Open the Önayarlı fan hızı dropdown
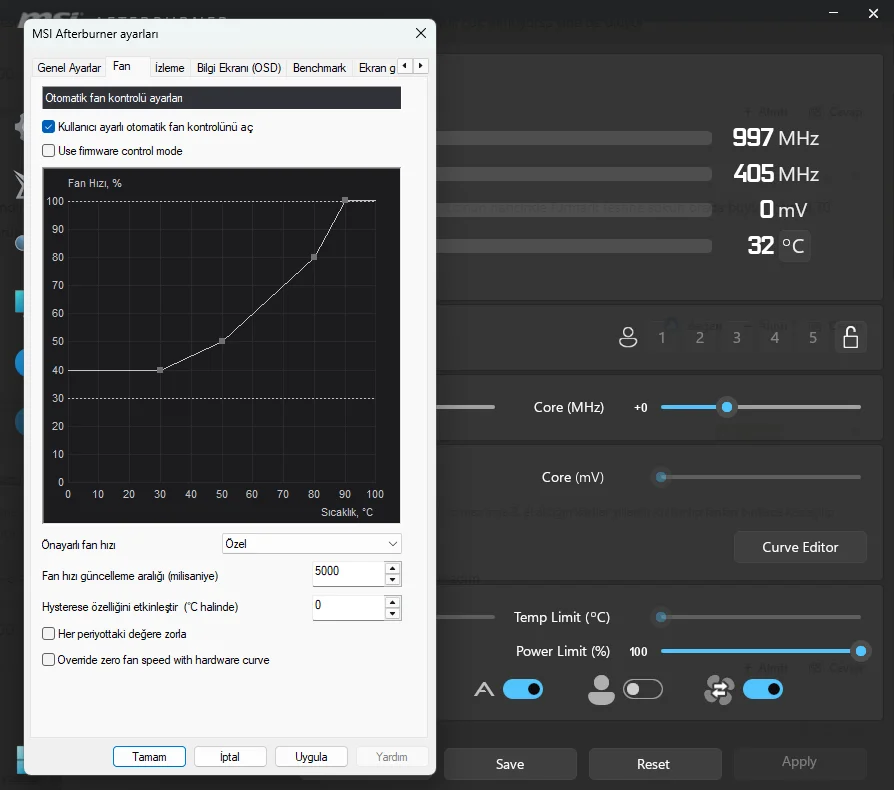 click(x=311, y=544)
